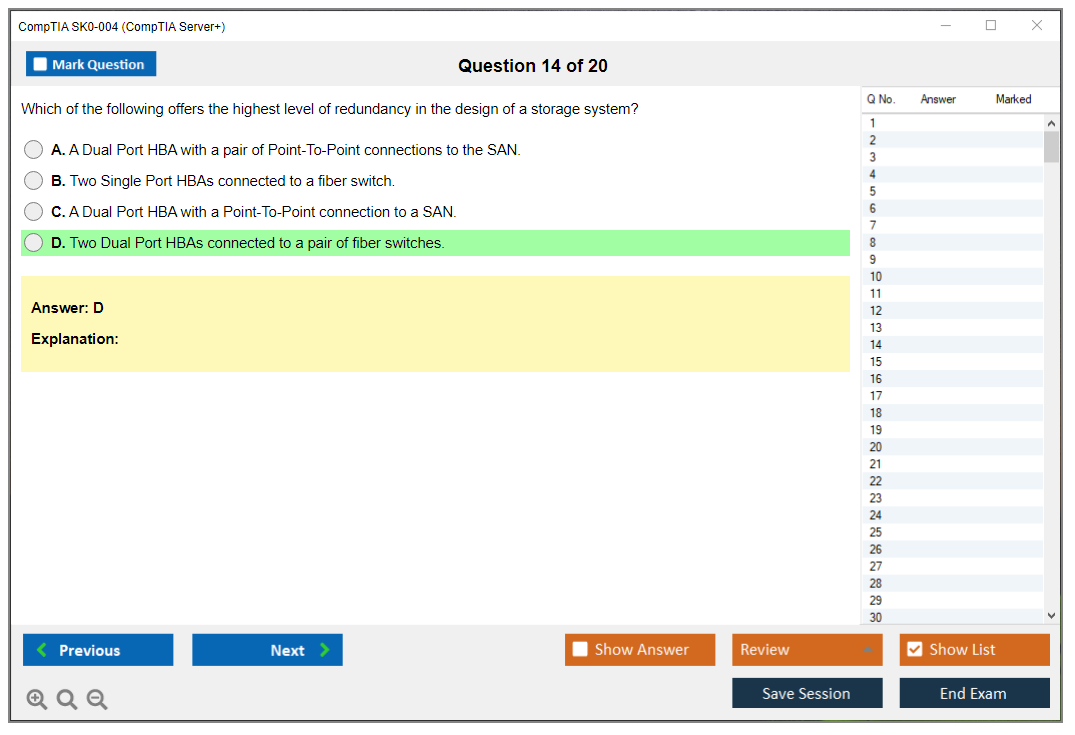Enable the Show Answer checkbox
This screenshot has height=735, width=1075.
click(581, 650)
